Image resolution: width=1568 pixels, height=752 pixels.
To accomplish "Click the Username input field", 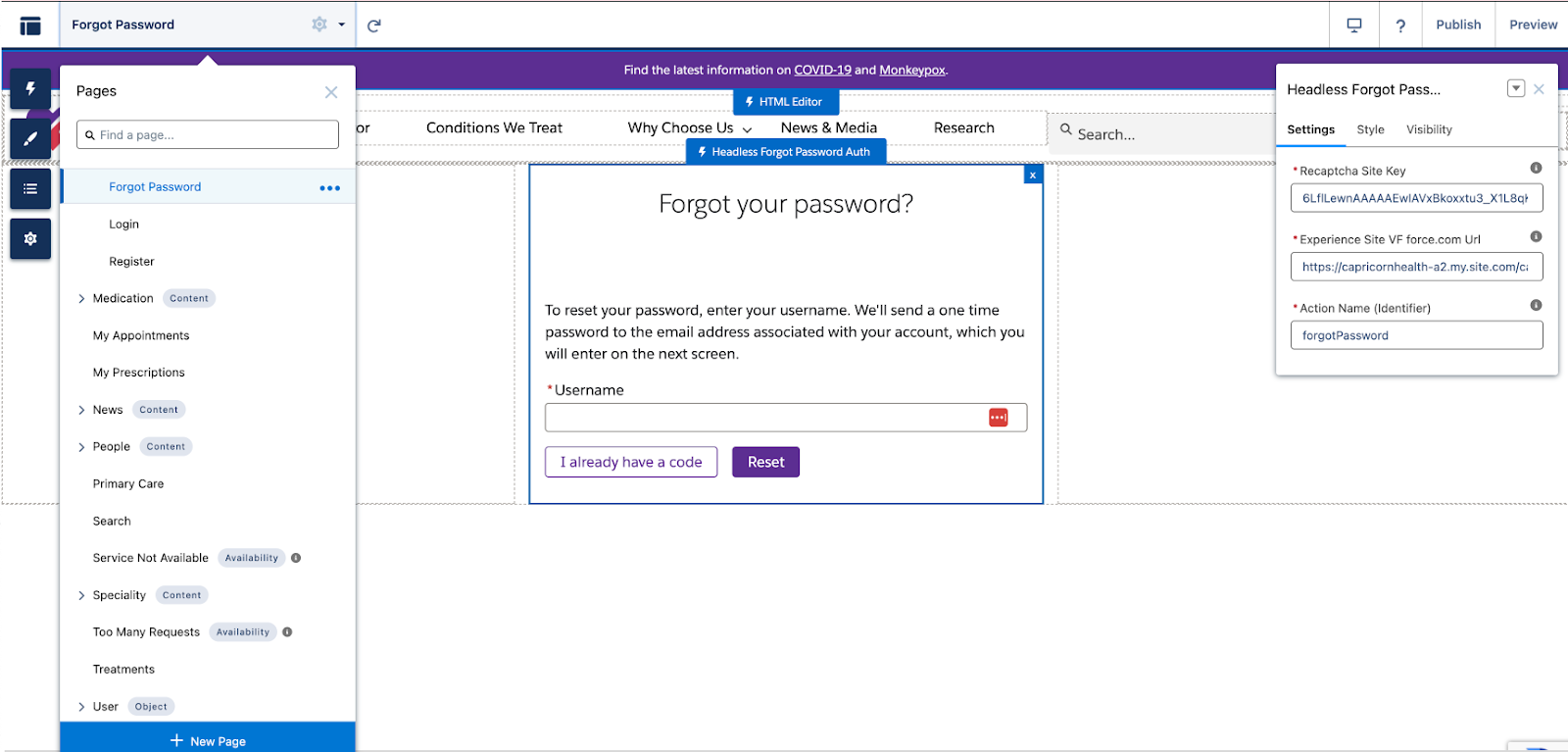I will 786,418.
